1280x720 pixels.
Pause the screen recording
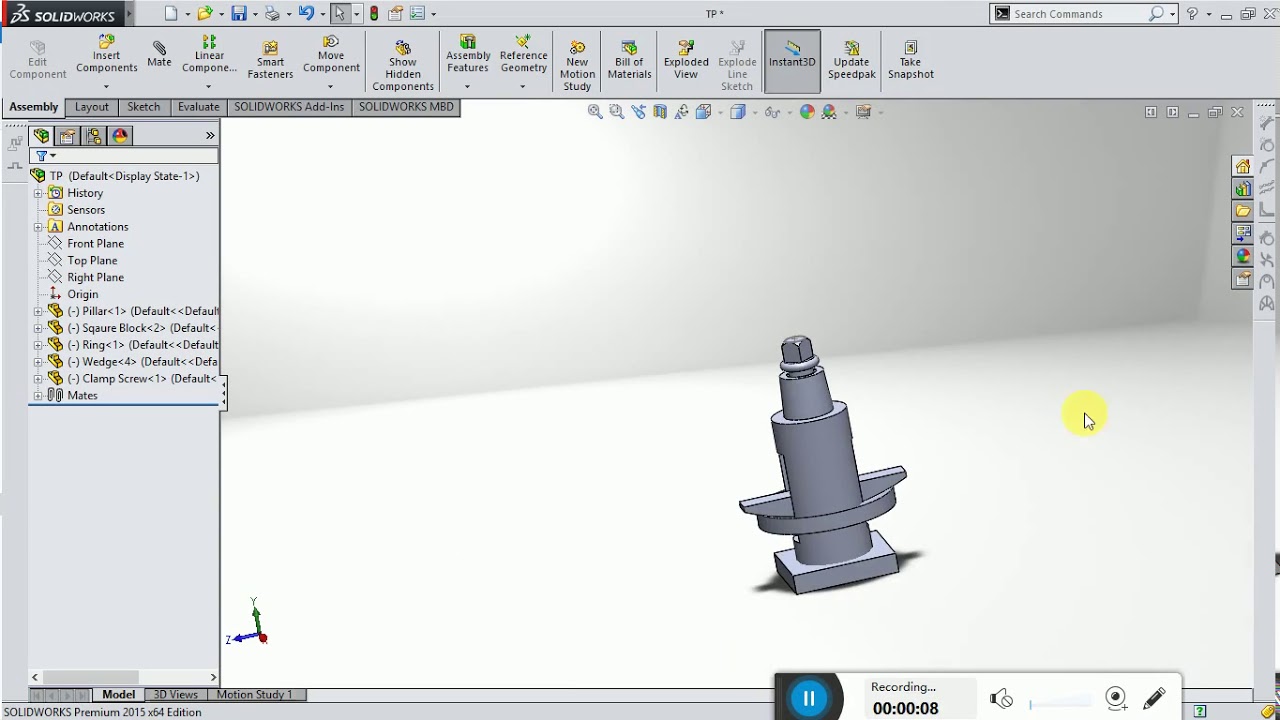click(809, 699)
